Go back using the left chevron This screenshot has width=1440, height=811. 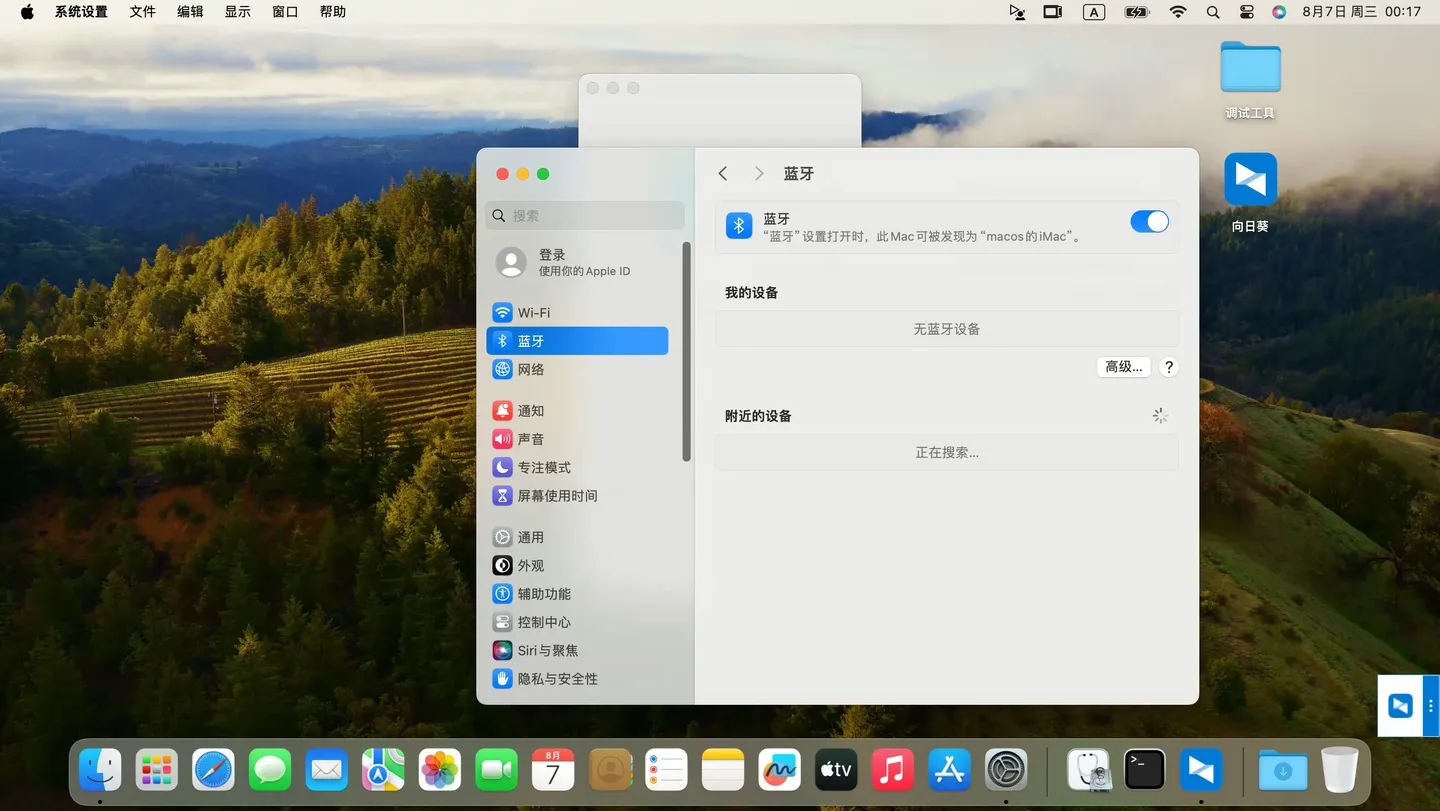point(723,174)
